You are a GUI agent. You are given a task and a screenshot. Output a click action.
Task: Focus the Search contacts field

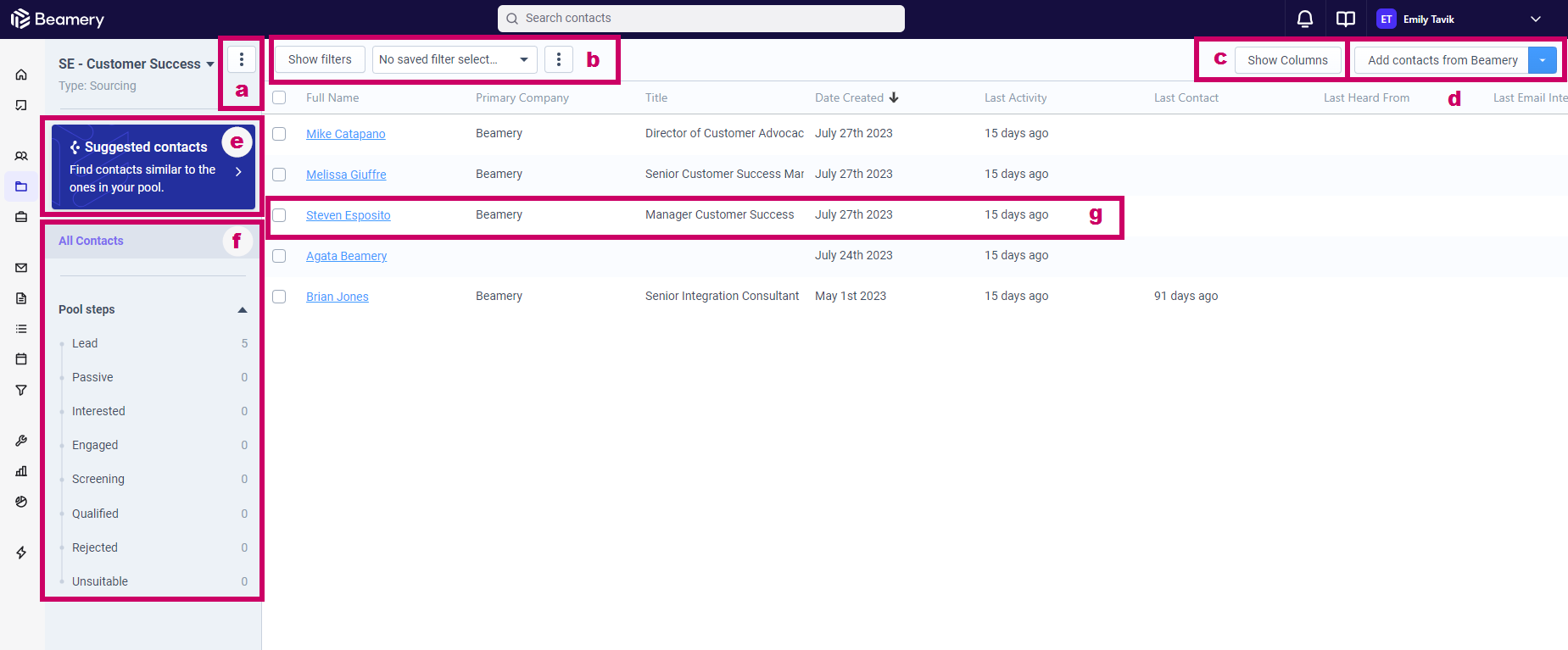pos(701,19)
